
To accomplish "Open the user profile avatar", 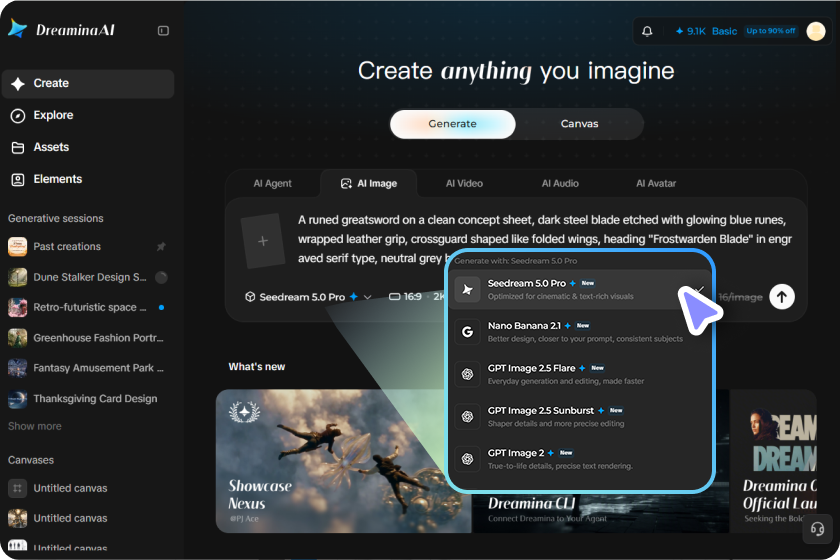I will point(816,31).
